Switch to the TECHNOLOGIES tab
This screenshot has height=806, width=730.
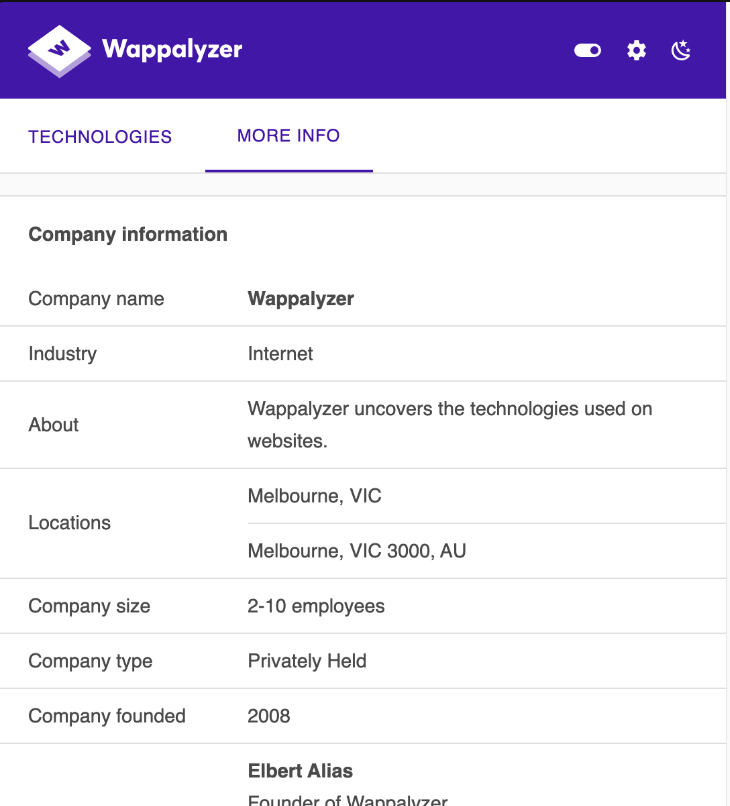pos(100,137)
